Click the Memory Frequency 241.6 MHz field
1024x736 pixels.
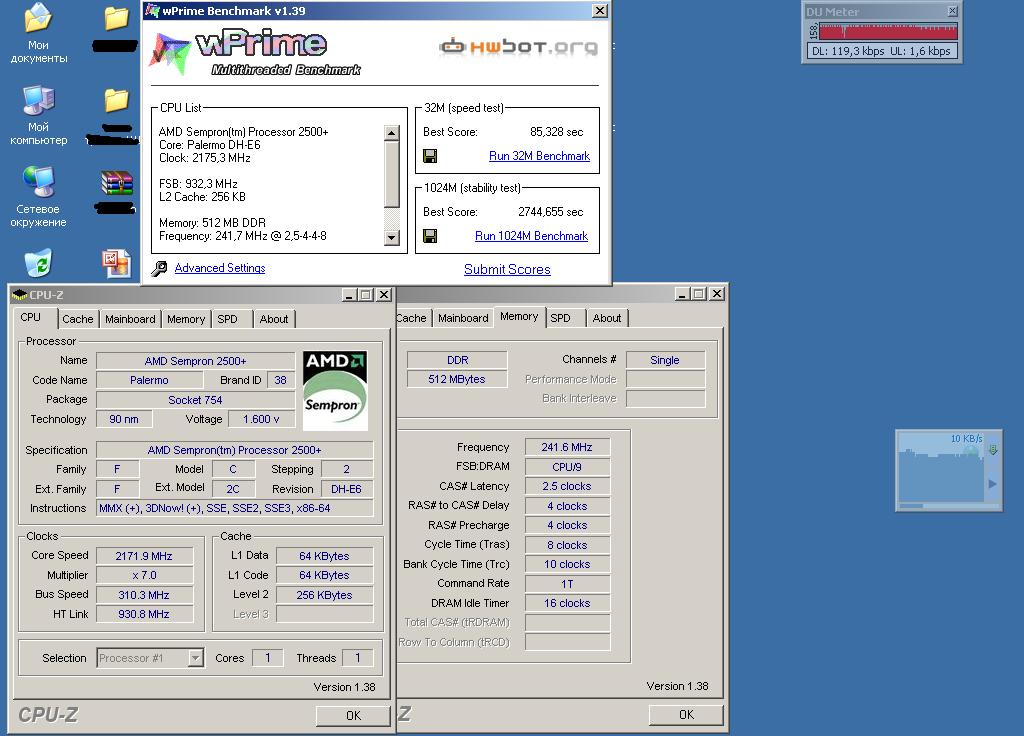(567, 447)
